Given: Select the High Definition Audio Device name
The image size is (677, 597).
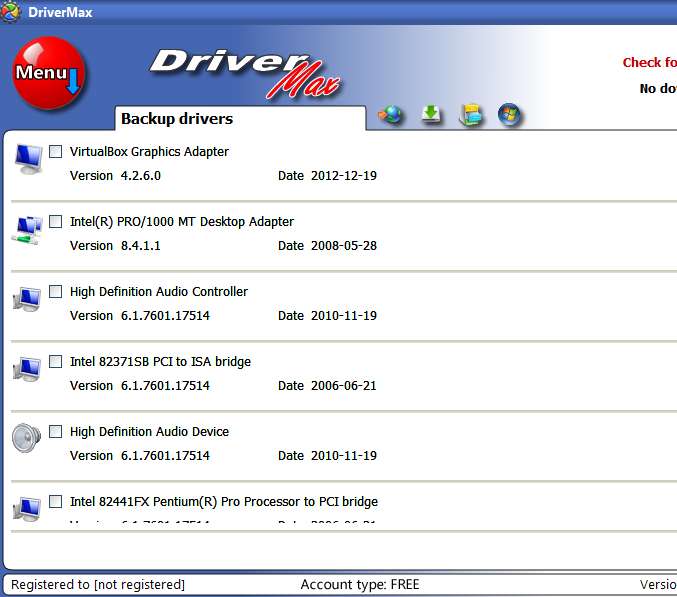Looking at the screenshot, I should [149, 431].
